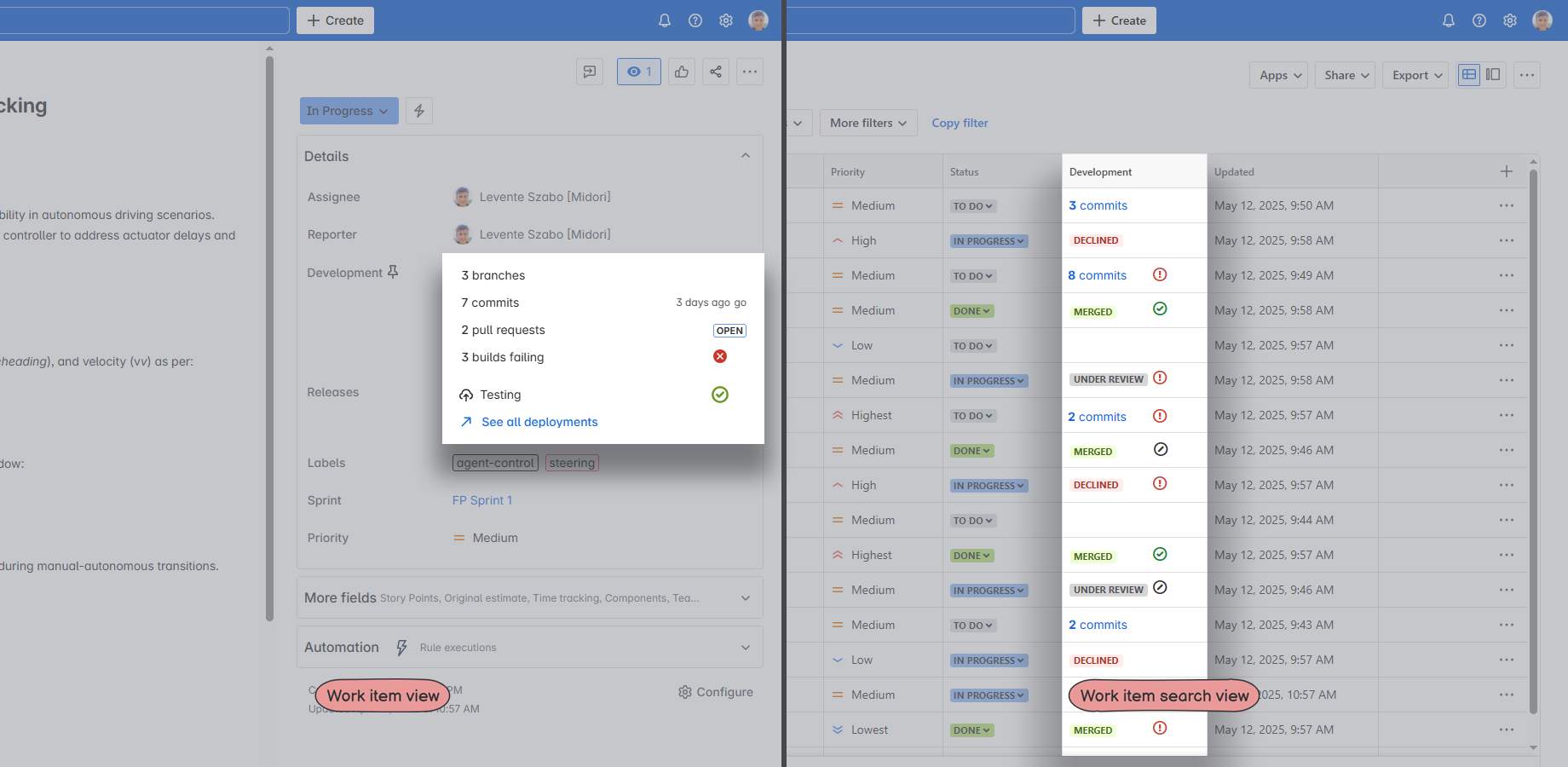Open the more actions menu on the work item
The width and height of the screenshot is (1568, 767).
point(750,72)
